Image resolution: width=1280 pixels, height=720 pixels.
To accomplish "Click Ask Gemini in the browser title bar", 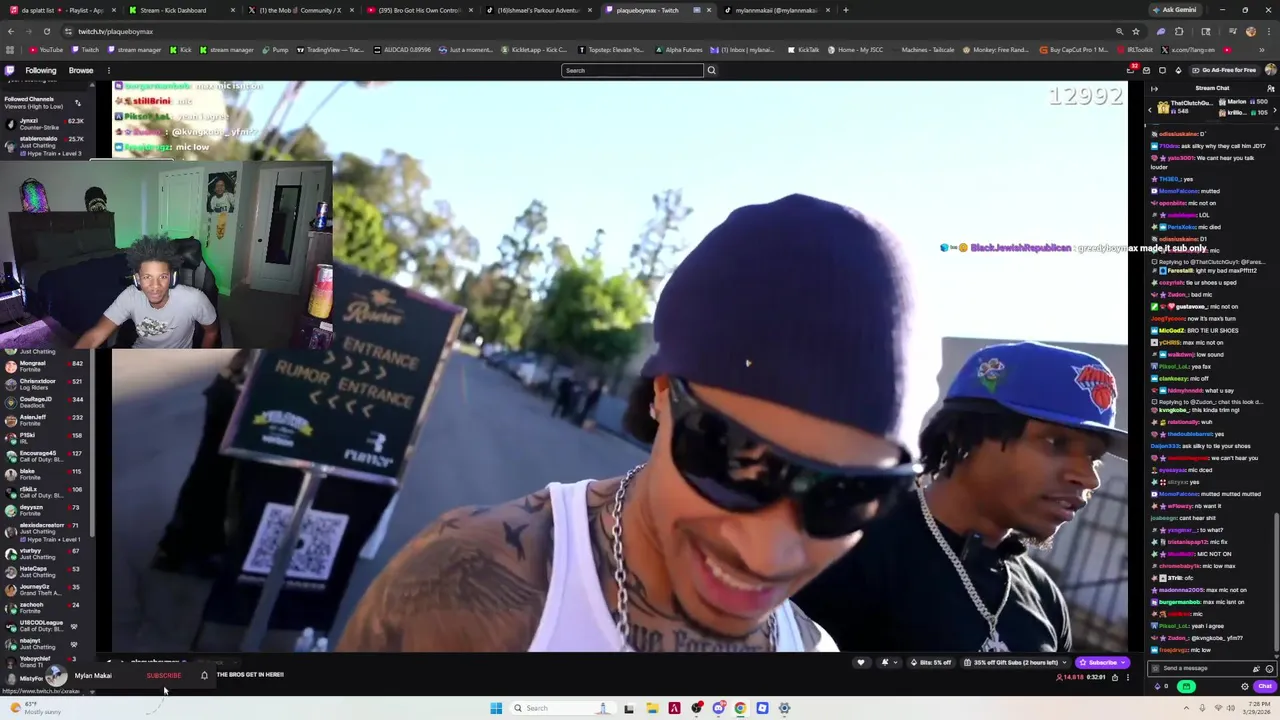I will pyautogui.click(x=1173, y=10).
